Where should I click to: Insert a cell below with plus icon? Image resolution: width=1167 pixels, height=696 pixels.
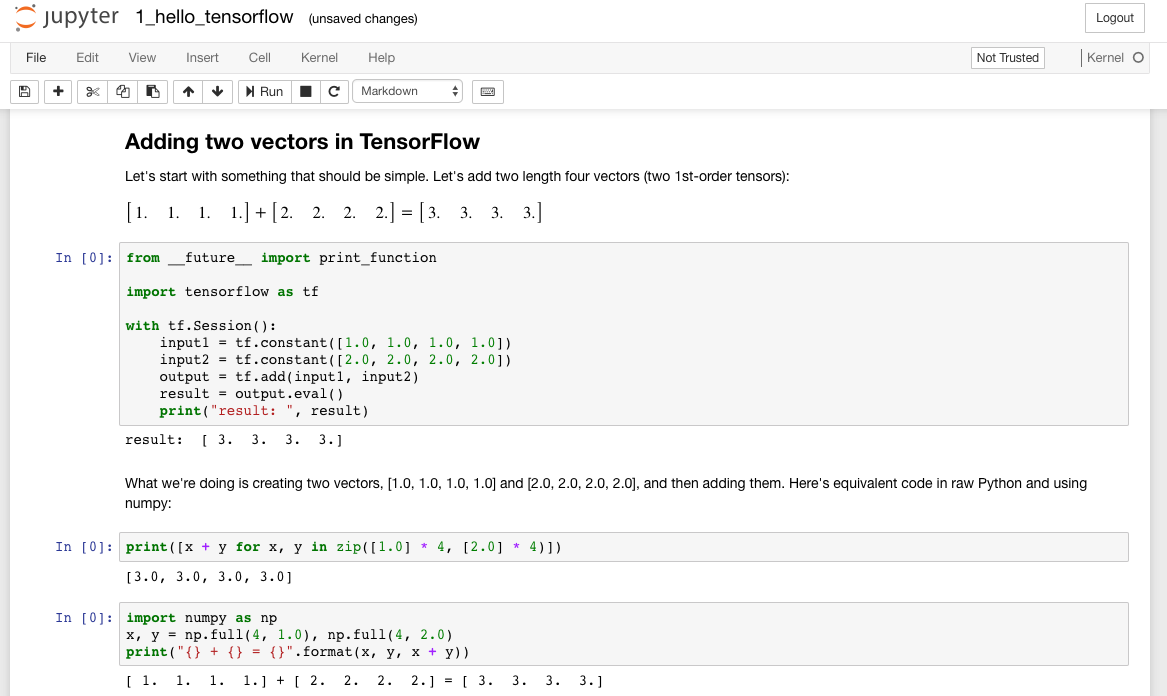coord(58,92)
